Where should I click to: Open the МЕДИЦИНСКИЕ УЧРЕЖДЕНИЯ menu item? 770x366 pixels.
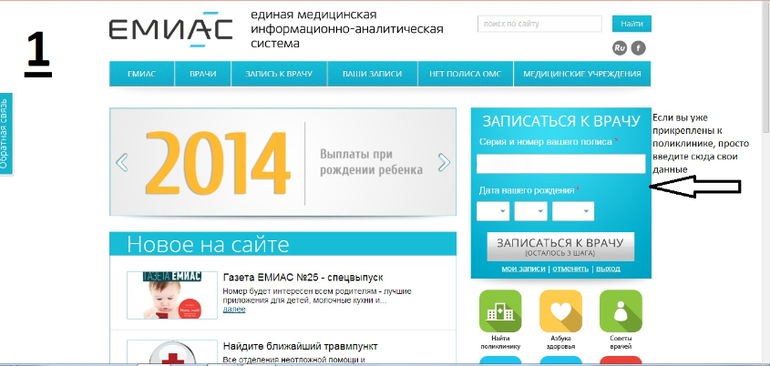coord(582,74)
